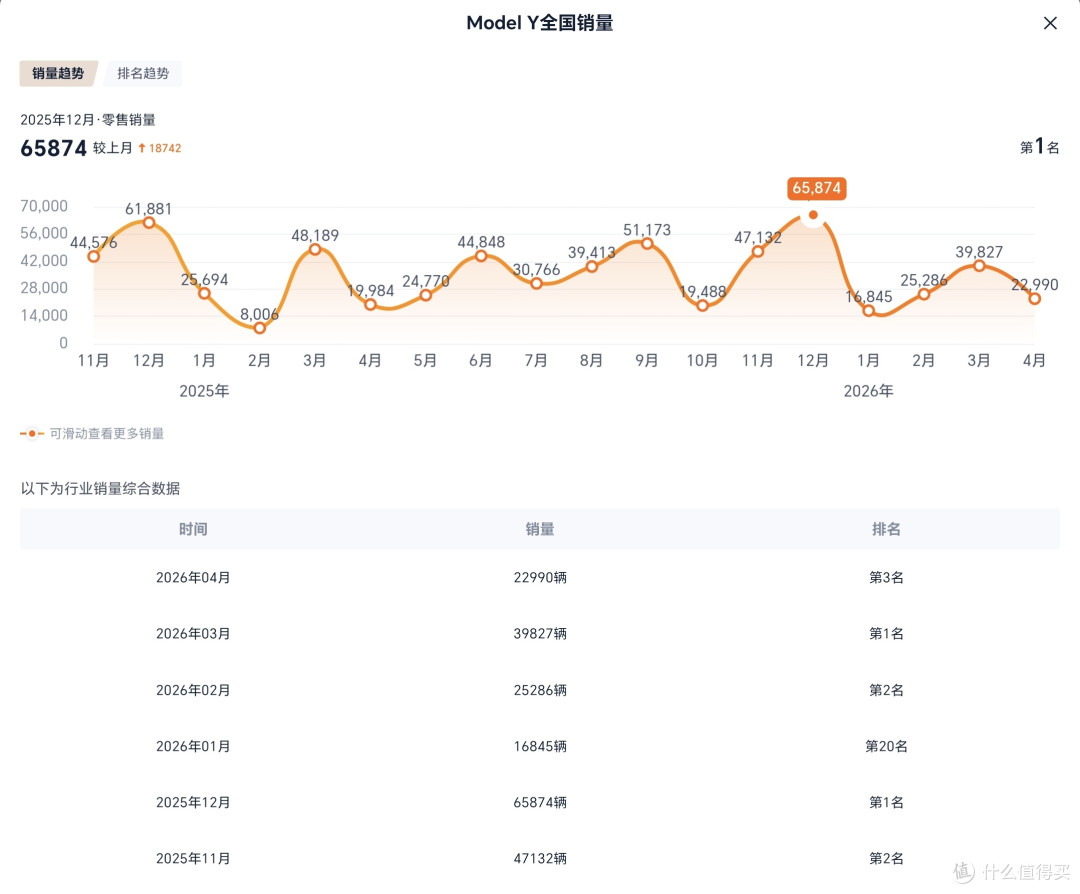Select the 19,488 October data point
Image resolution: width=1080 pixels, height=894 pixels.
[703, 306]
